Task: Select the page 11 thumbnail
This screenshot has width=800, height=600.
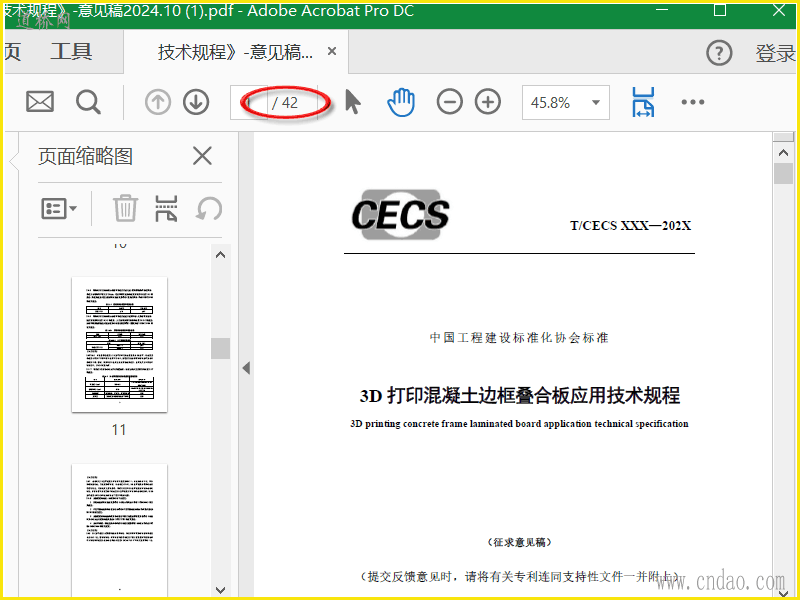Action: coord(119,344)
